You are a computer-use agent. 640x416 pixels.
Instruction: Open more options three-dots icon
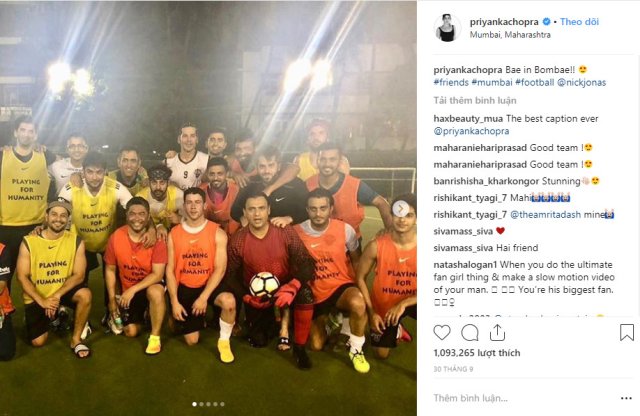pos(626,398)
